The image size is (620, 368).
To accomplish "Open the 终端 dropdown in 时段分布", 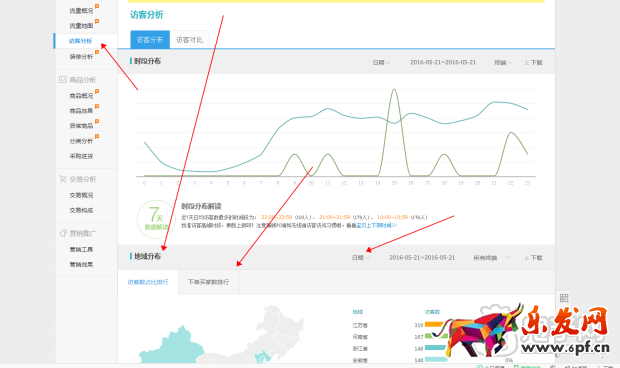I will (x=503, y=62).
